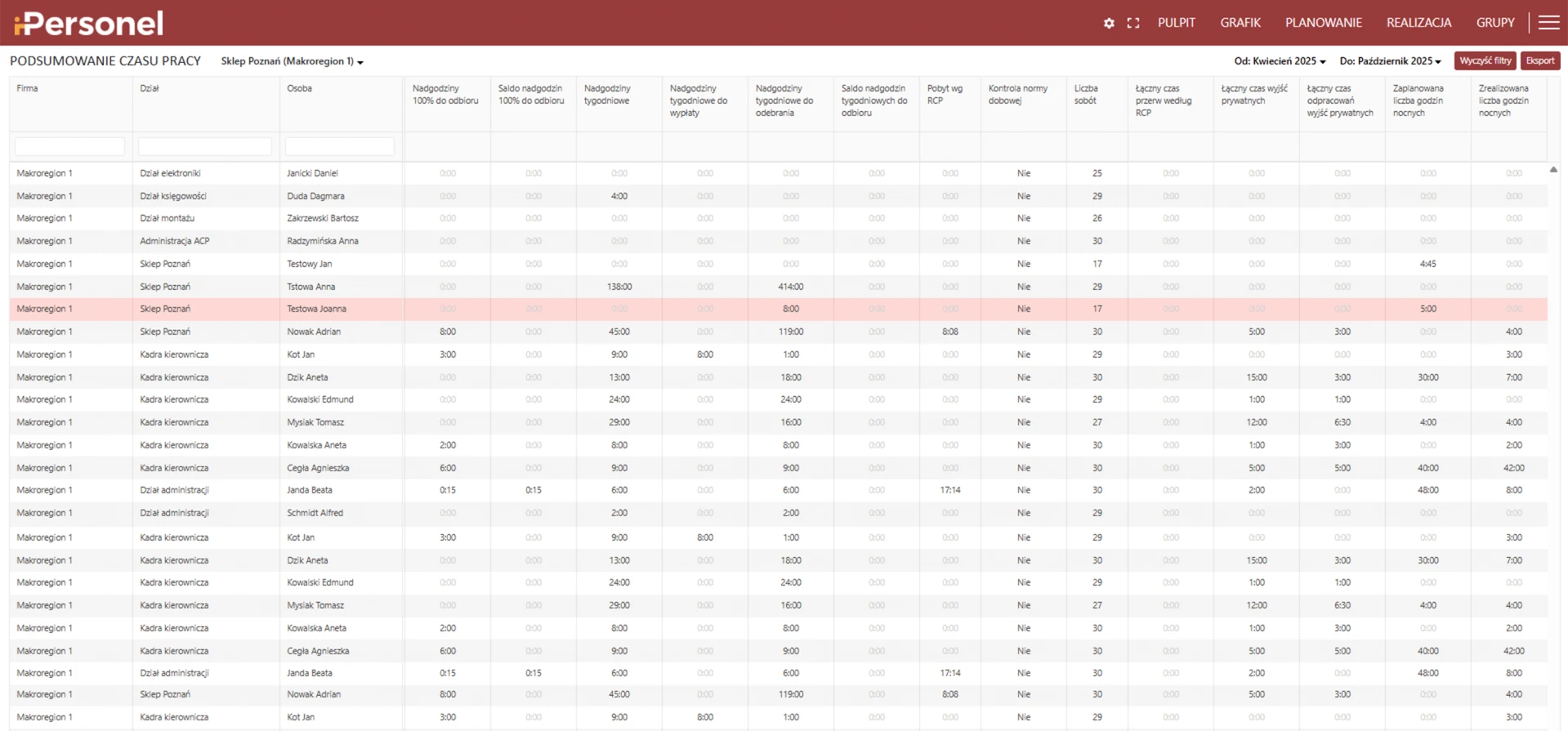The height and width of the screenshot is (731, 1568).
Task: Click the Dział column filter input
Action: (205, 146)
